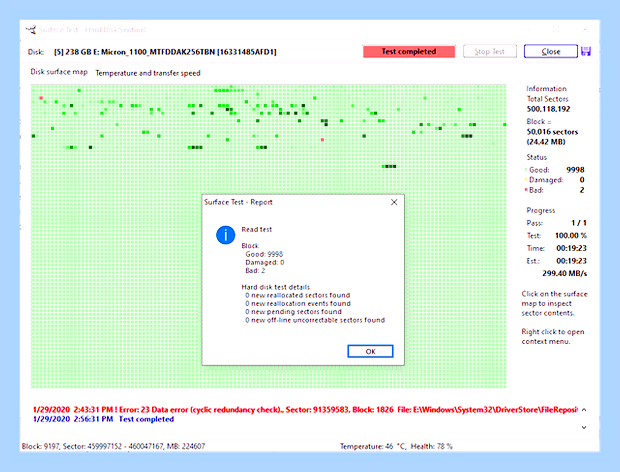Click the blue save icon near Close
620x472 pixels.
(586, 51)
